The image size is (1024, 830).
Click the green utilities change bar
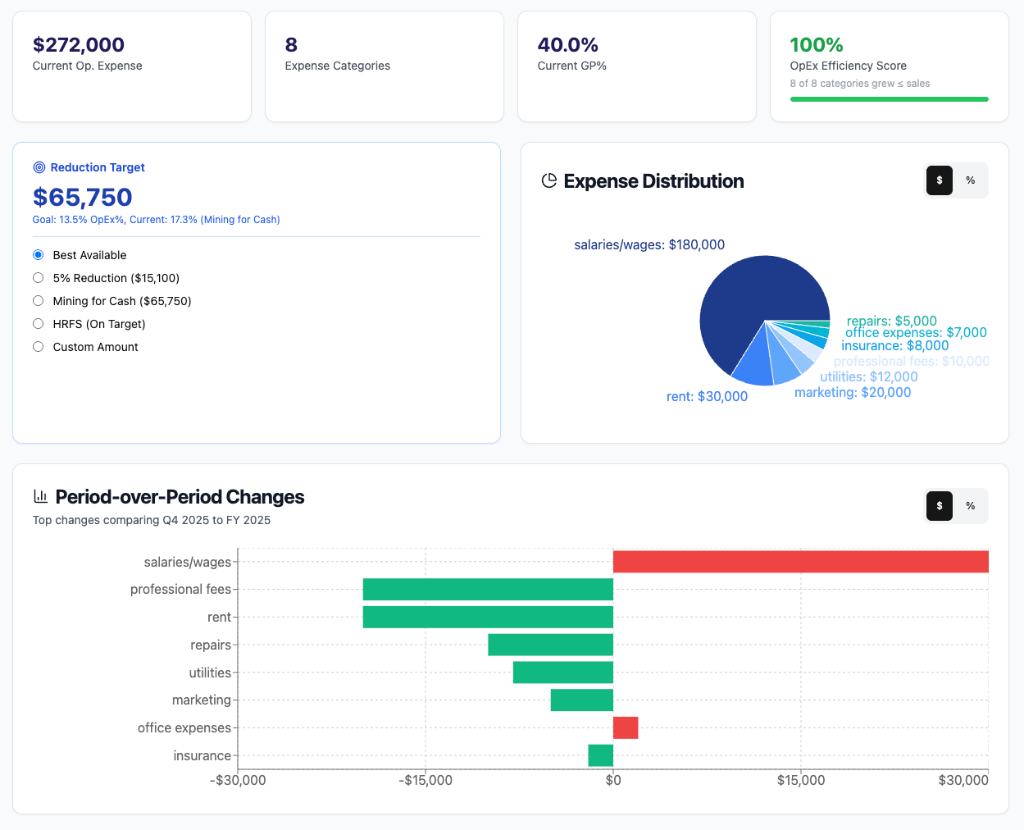(563, 673)
